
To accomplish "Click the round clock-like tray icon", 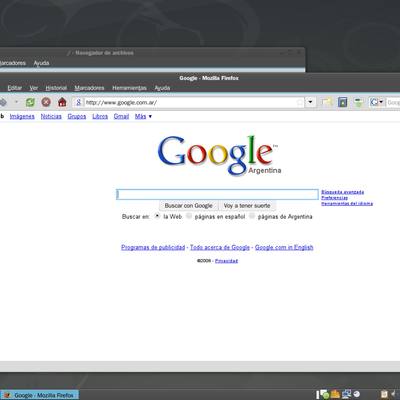I will click(357, 394).
